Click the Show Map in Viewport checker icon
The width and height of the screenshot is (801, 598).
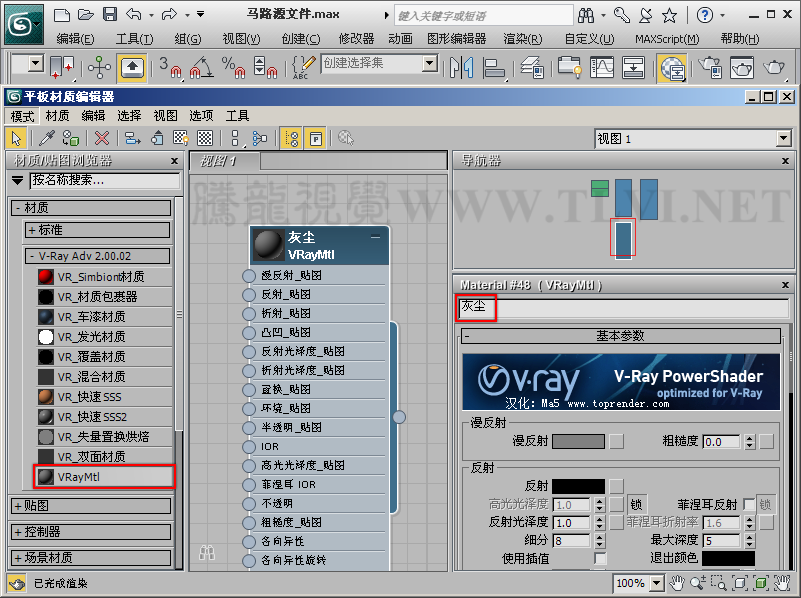pos(180,138)
